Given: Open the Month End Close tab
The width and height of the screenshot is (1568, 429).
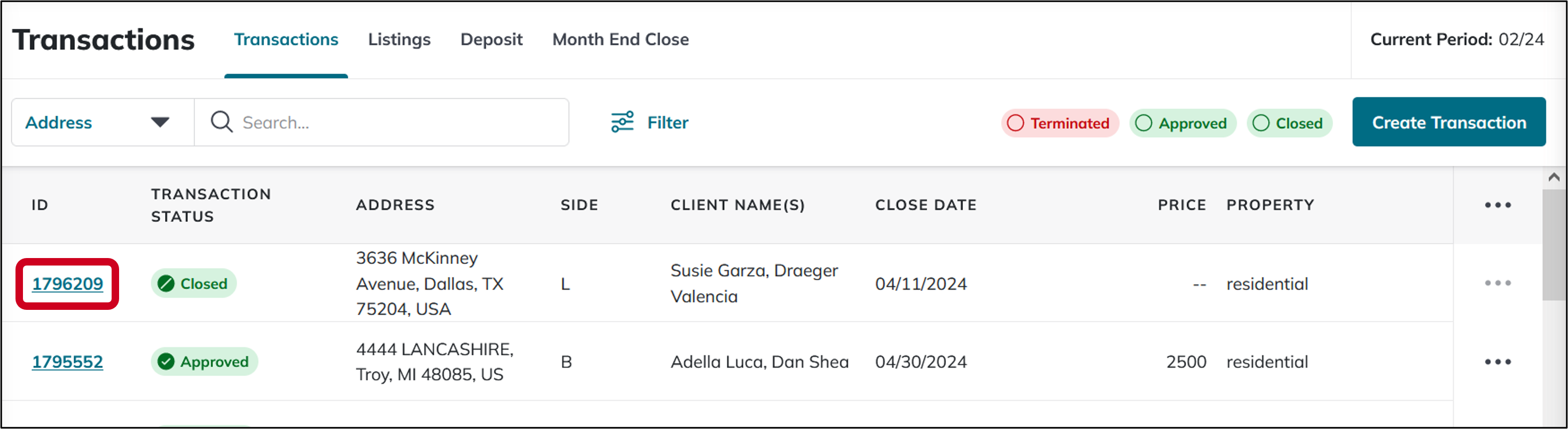Looking at the screenshot, I should pyautogui.click(x=620, y=40).
